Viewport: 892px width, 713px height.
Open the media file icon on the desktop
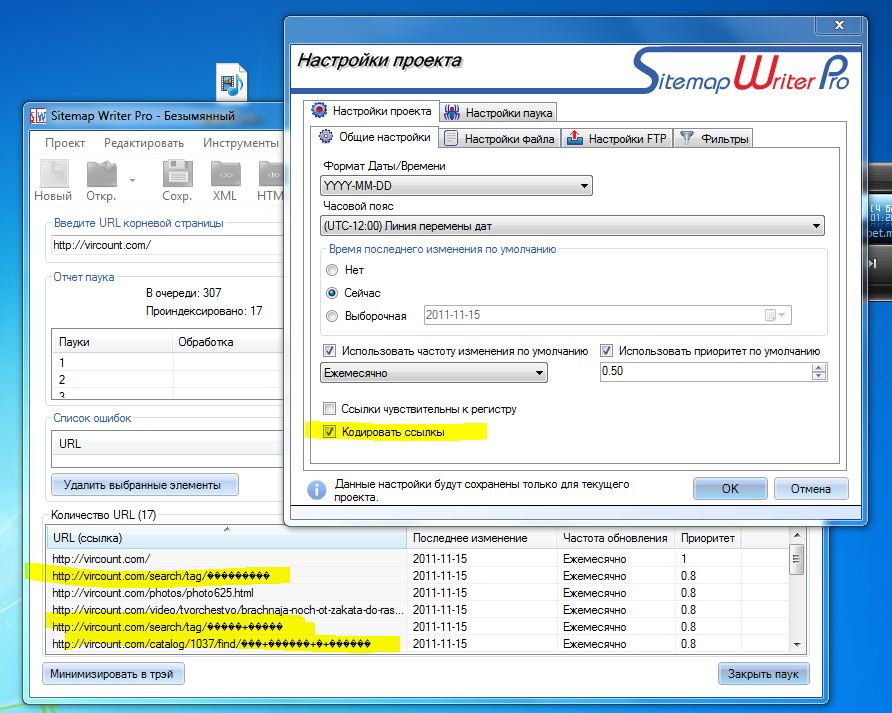232,82
